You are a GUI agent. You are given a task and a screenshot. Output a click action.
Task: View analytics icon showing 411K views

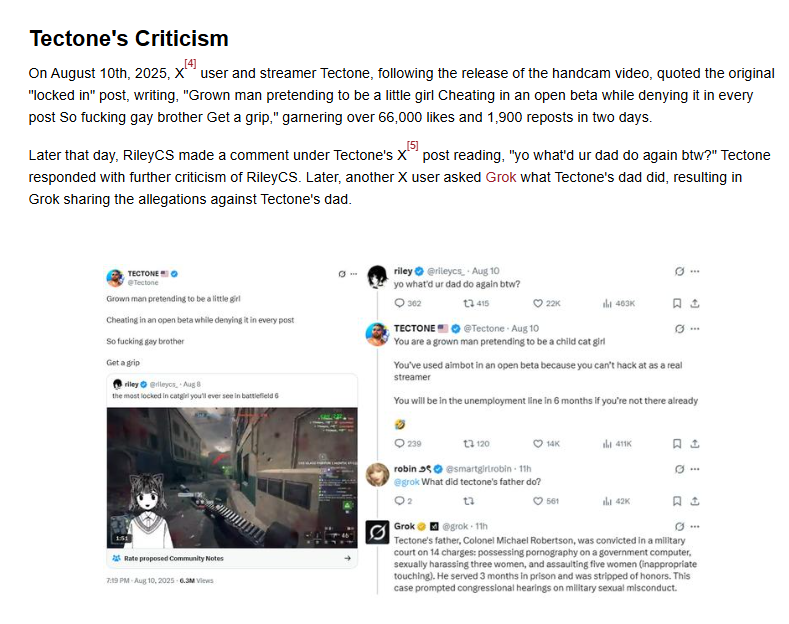607,443
